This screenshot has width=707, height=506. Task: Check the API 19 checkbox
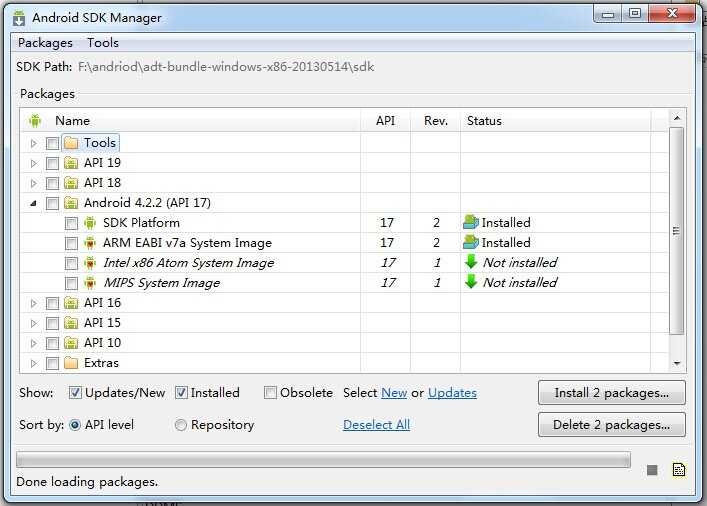coord(52,163)
